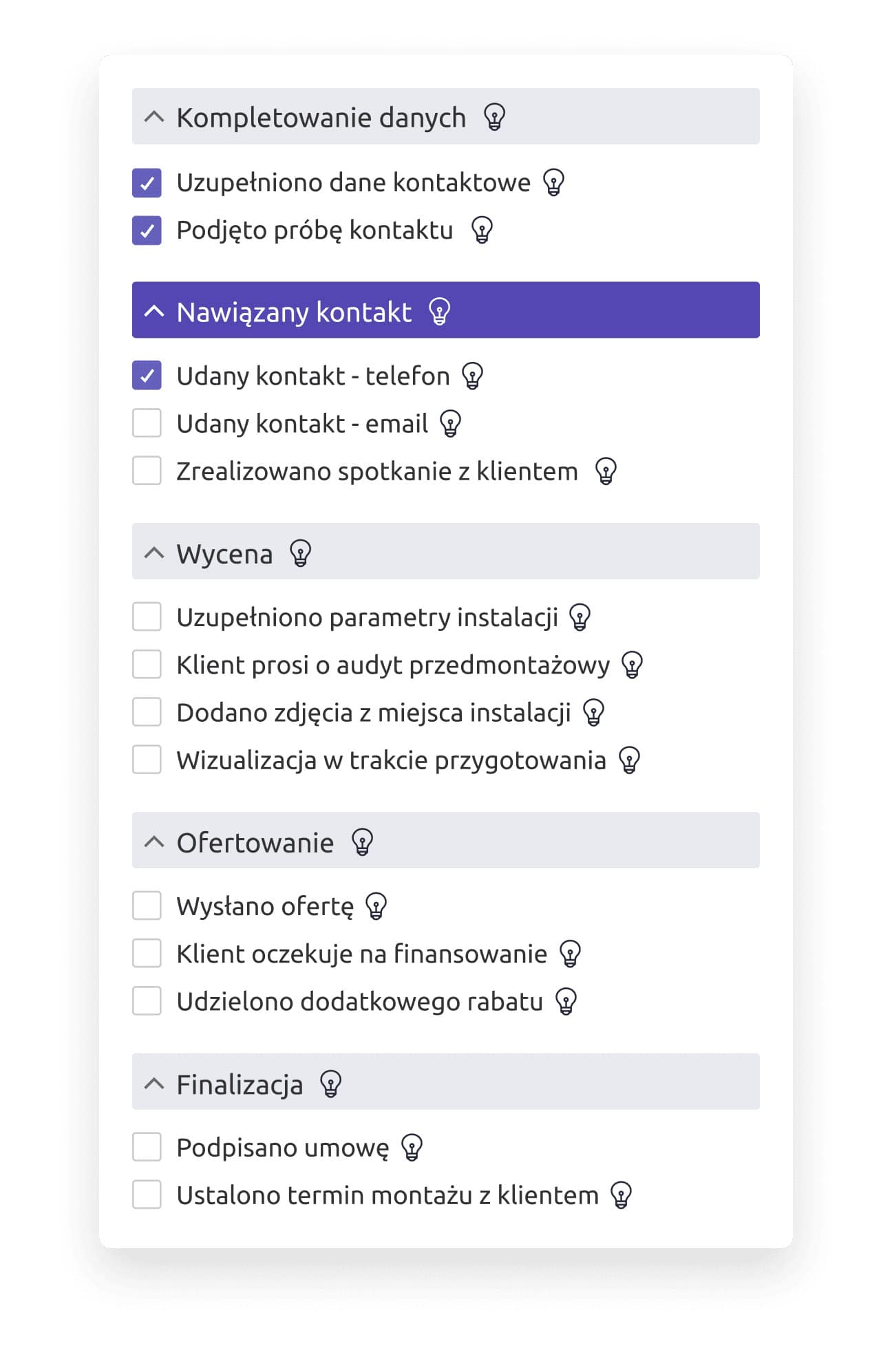Open the lightbulb tip for Uzupełniono dane kontaktowe

tap(553, 182)
